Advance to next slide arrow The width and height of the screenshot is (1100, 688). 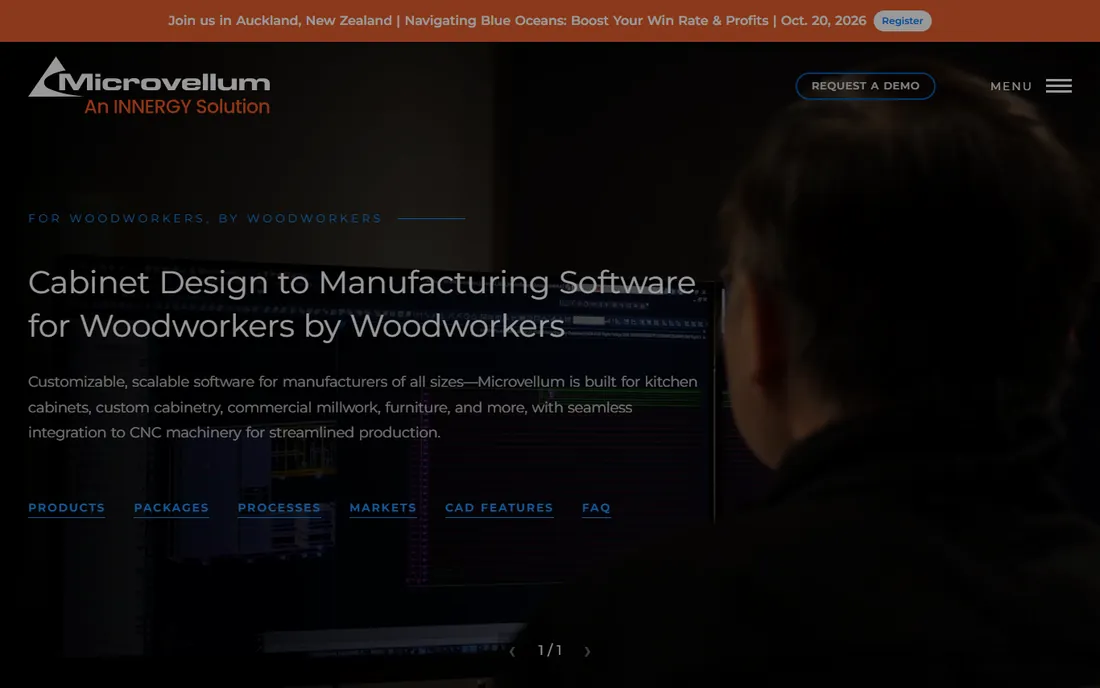click(587, 652)
